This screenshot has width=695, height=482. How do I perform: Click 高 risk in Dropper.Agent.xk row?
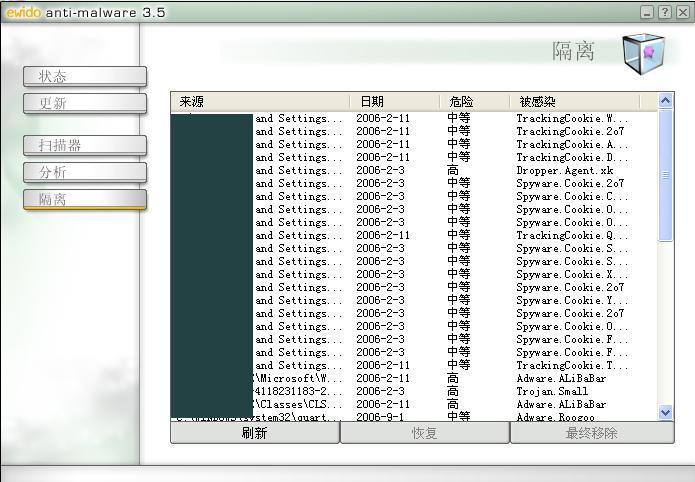coord(453,170)
